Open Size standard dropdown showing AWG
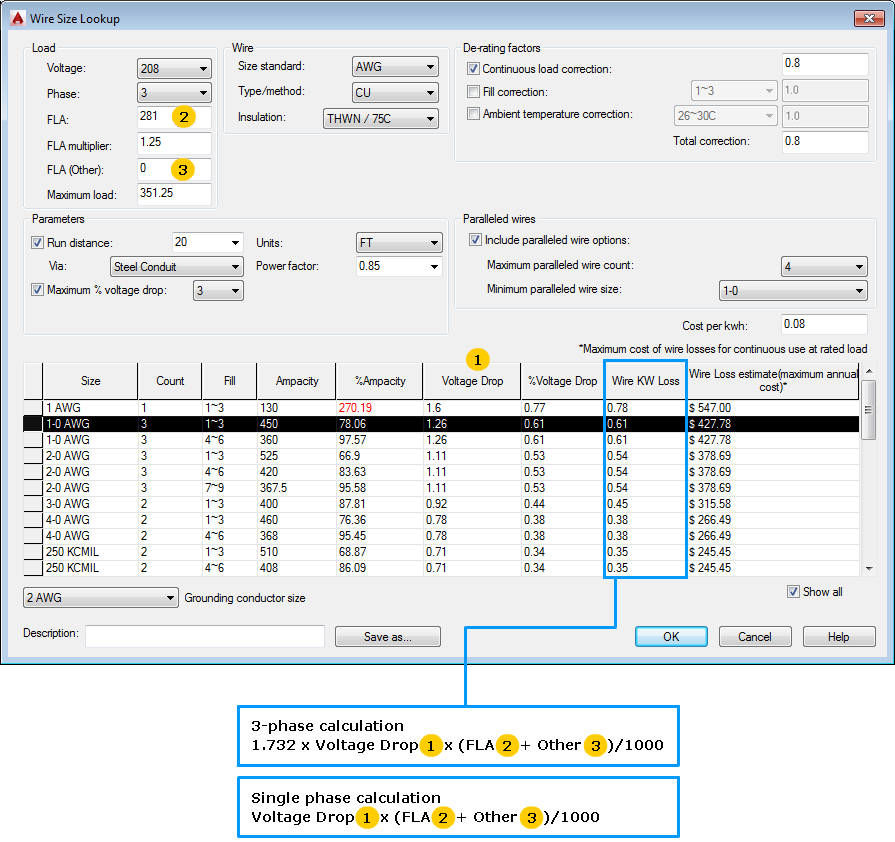The height and width of the screenshot is (842, 895). (395, 66)
